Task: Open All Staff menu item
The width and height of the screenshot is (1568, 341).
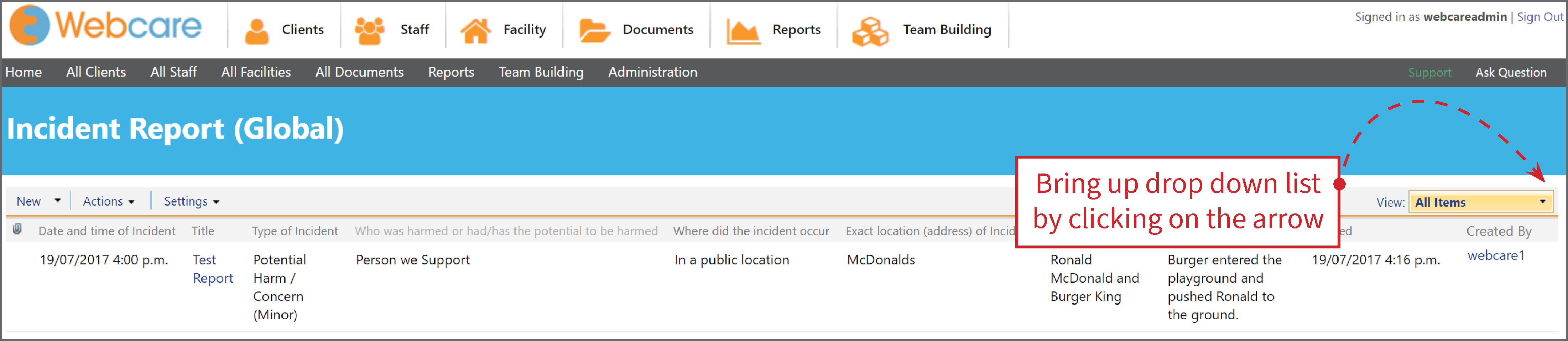Action: tap(173, 72)
